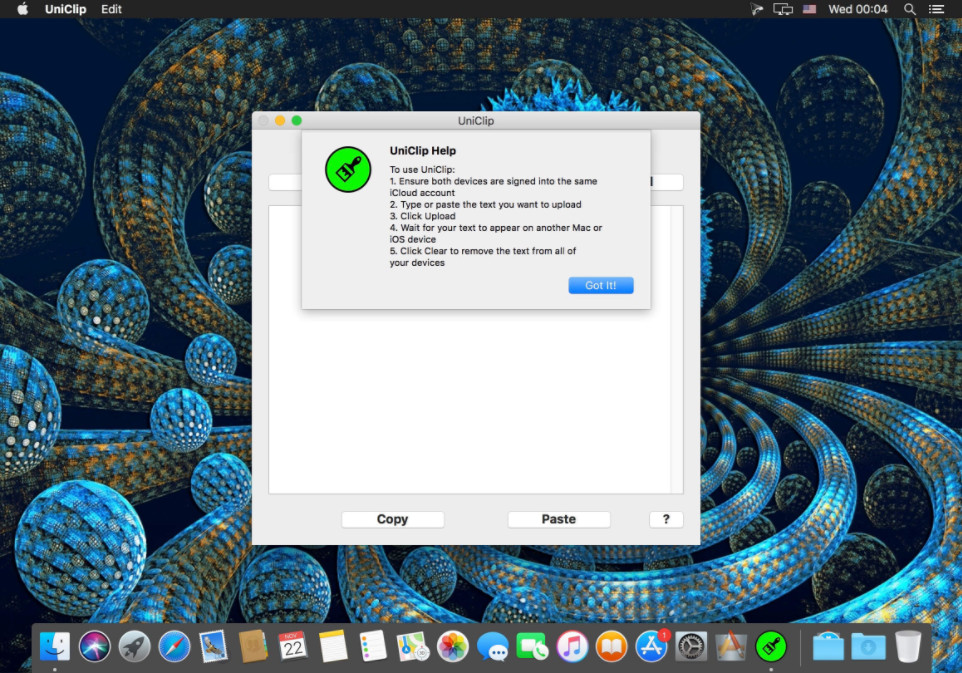Open Photos from the dock
Screen dimensions: 962x673
tap(453, 647)
